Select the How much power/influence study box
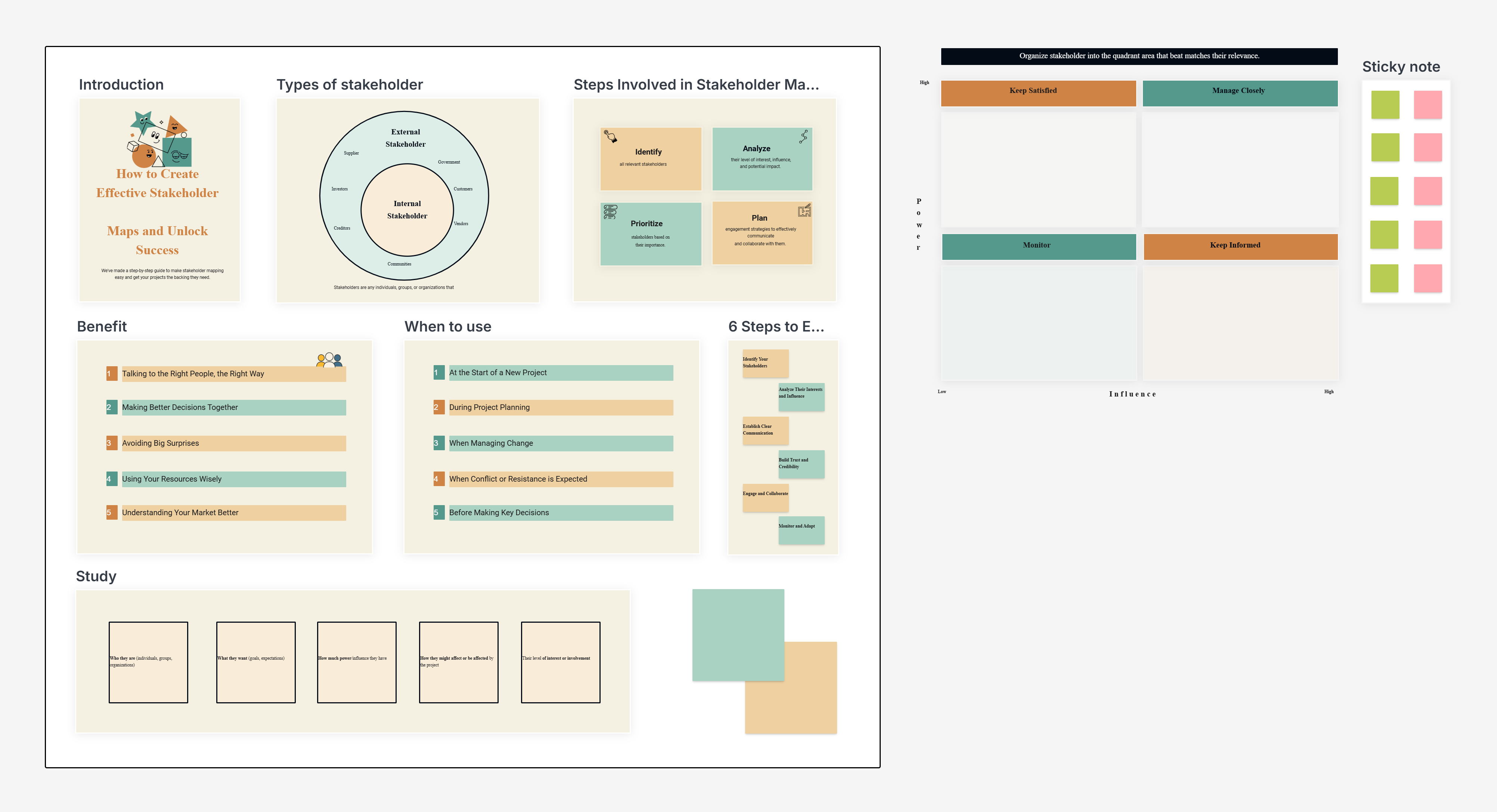Screen dimensions: 1497x812 pyautogui.click(x=357, y=663)
